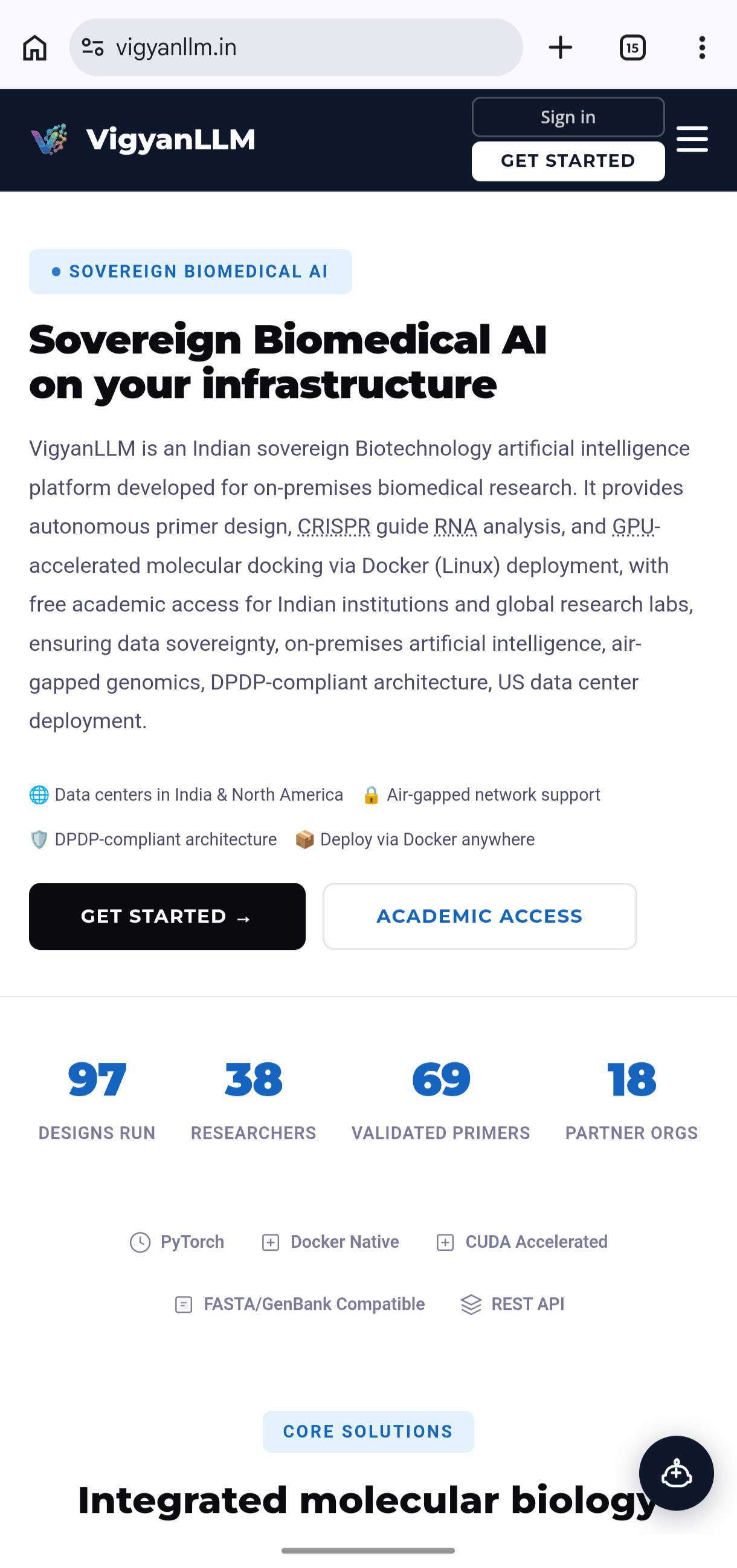
Task: Open the ACADEMIC ACCESS link
Action: point(480,916)
